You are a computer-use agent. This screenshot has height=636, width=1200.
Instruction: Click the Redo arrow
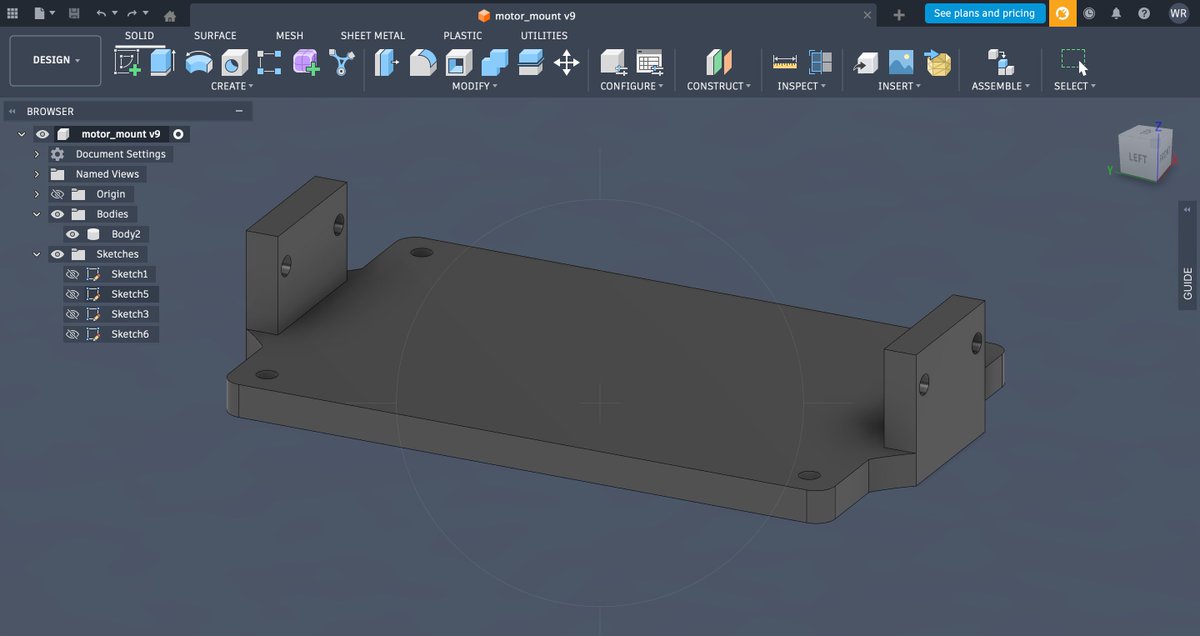coord(132,14)
